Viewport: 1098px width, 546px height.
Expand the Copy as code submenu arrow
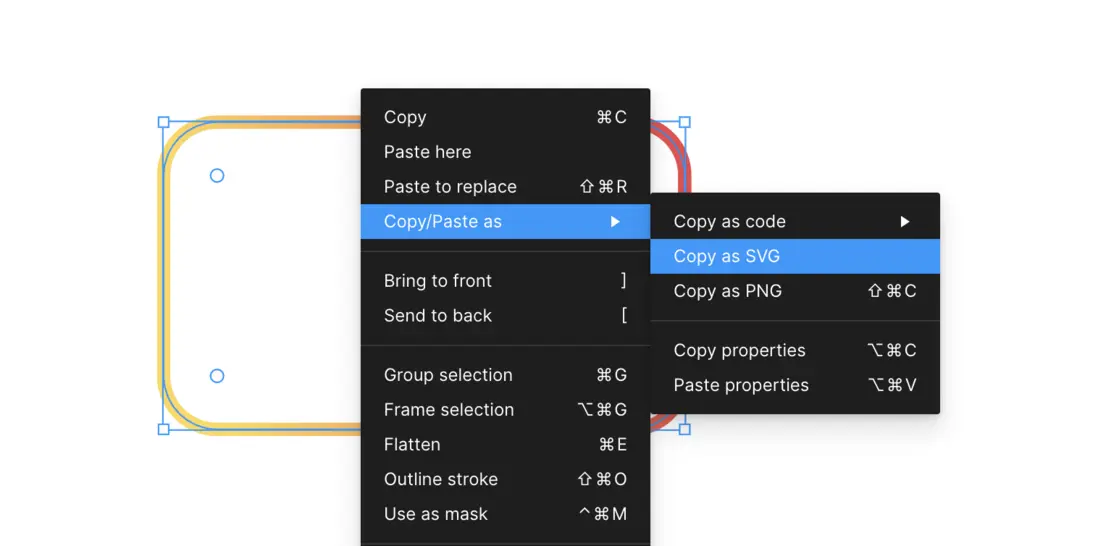[x=904, y=222]
